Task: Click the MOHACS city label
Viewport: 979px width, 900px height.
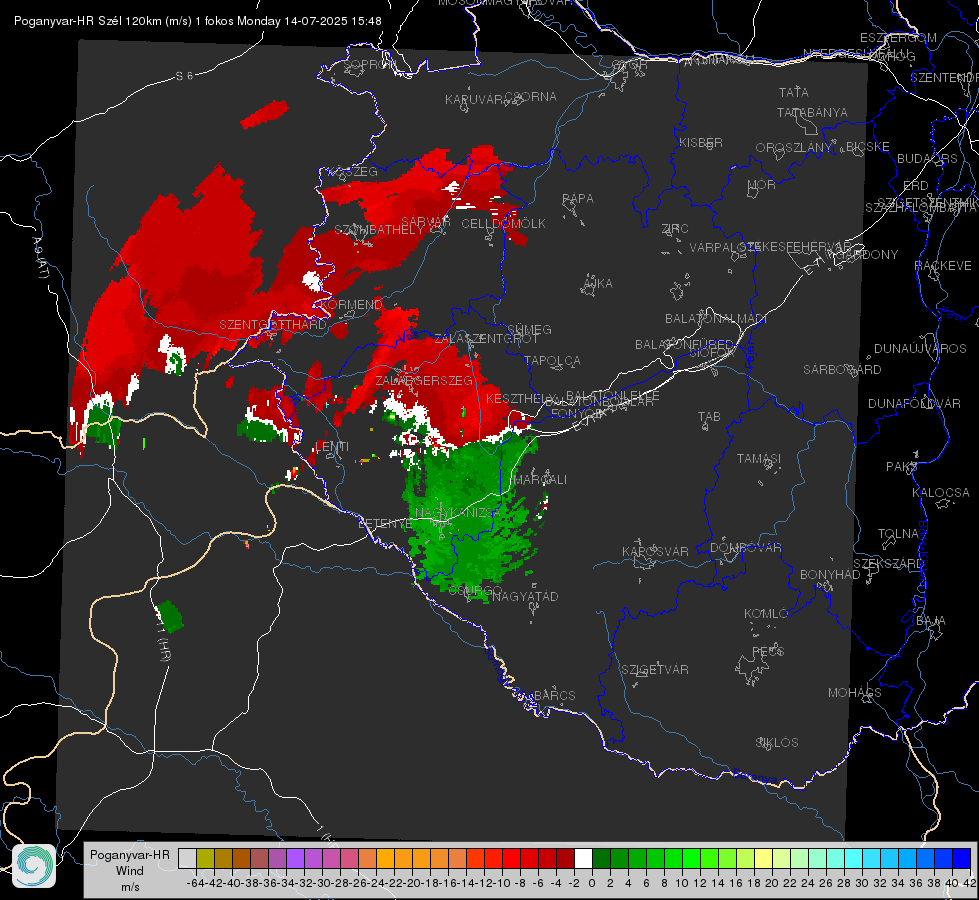Action: [x=855, y=693]
